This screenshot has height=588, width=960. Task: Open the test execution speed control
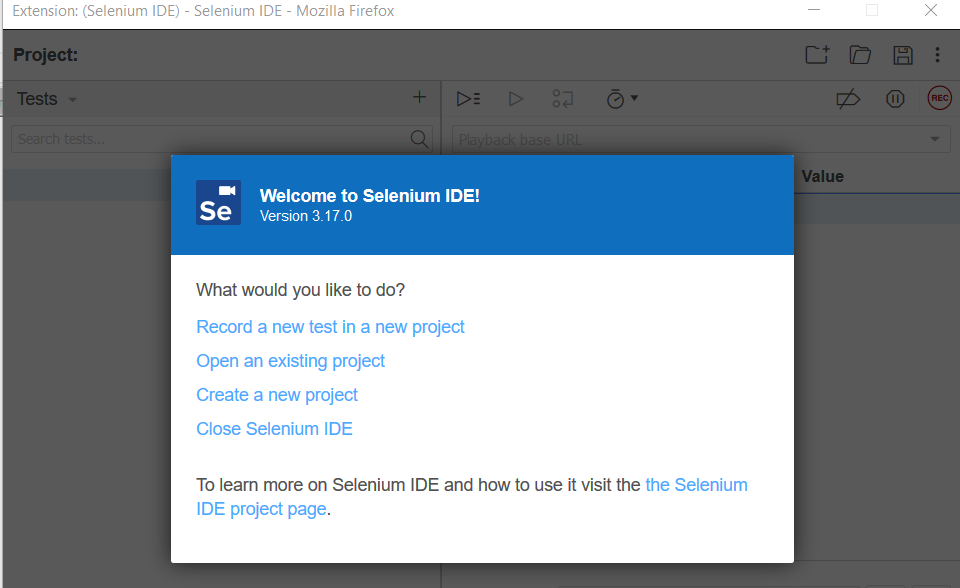618,98
